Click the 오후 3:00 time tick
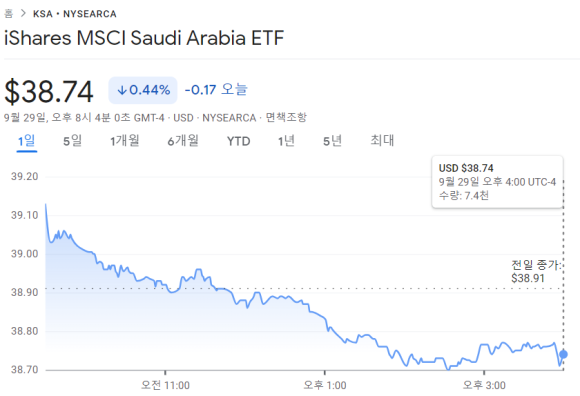 484,385
